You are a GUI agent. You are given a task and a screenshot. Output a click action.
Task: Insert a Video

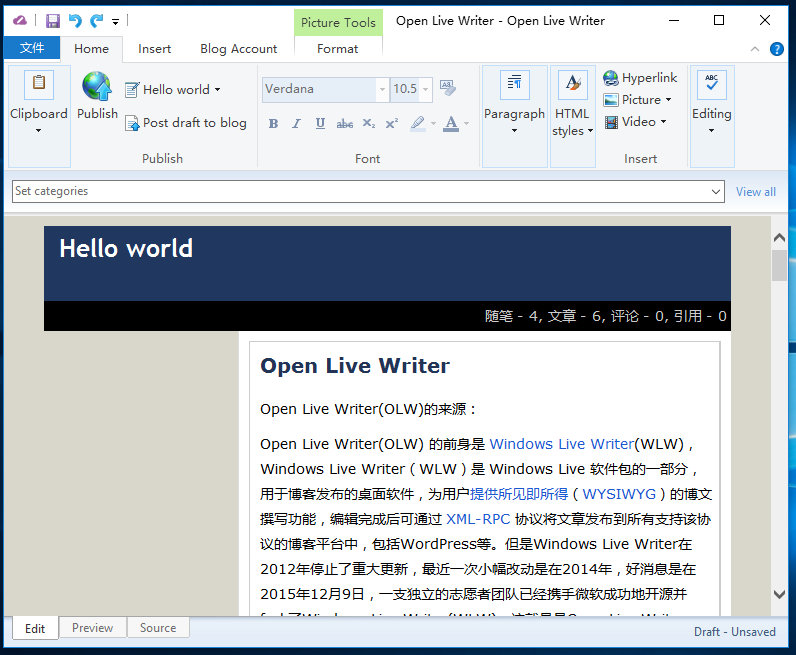coord(635,122)
